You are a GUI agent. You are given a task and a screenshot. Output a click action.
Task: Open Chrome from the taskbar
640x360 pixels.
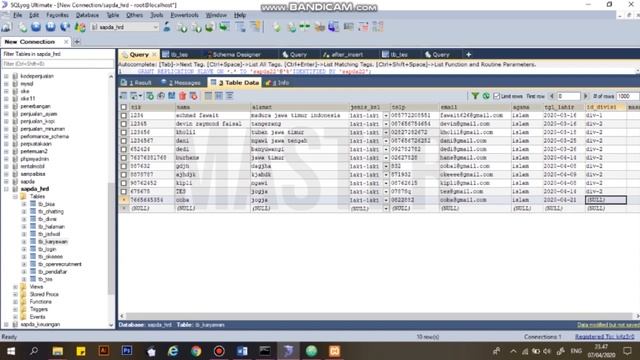(196, 351)
